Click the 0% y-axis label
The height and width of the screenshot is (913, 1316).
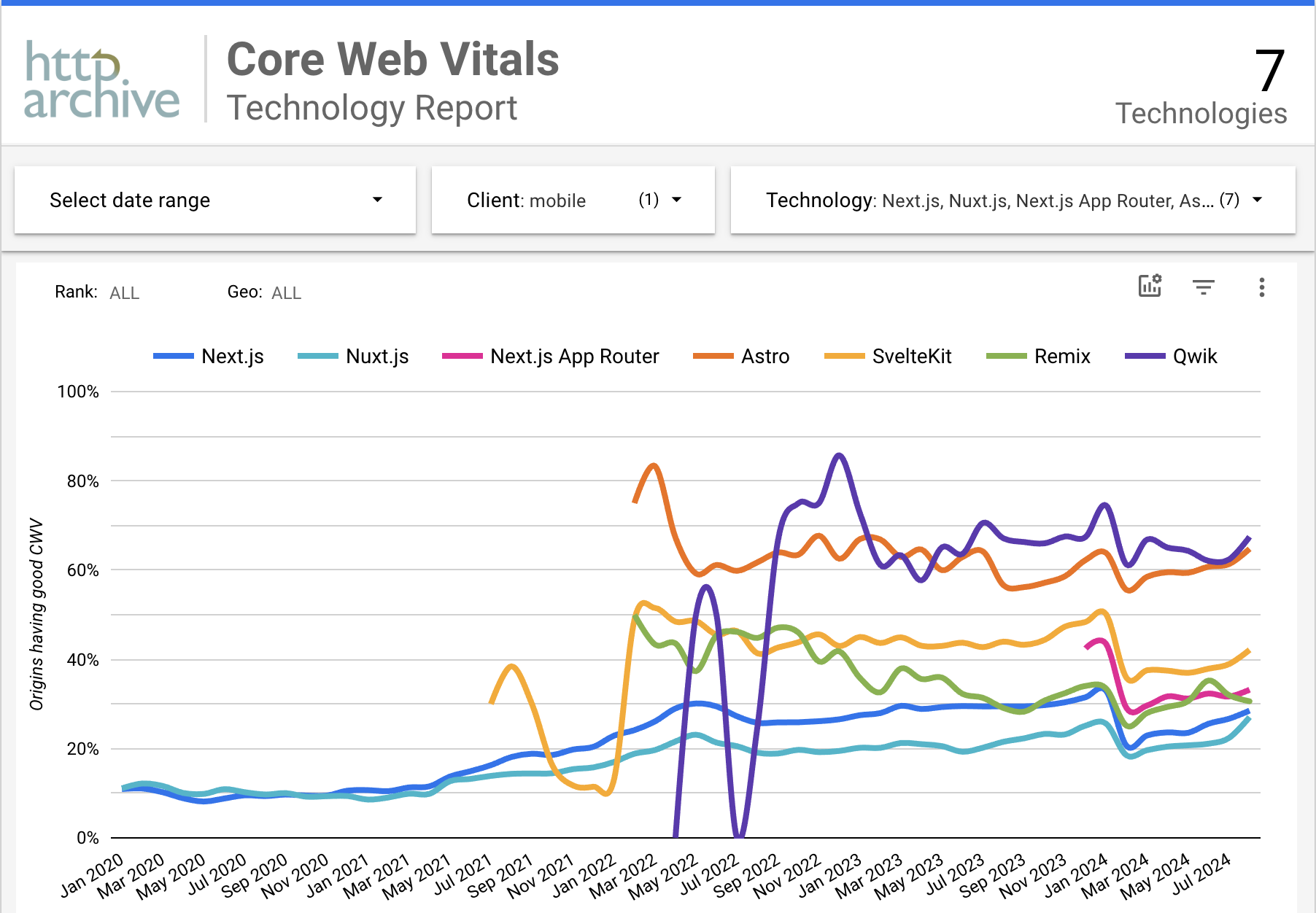(88, 838)
